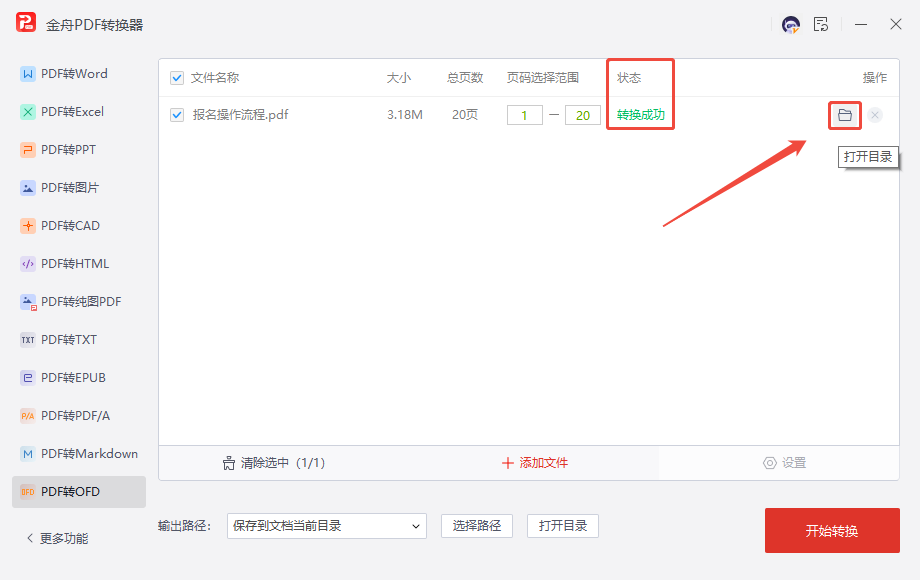The width and height of the screenshot is (920, 580).
Task: Click the PDF转图片 sidebar icon
Action: (28, 188)
